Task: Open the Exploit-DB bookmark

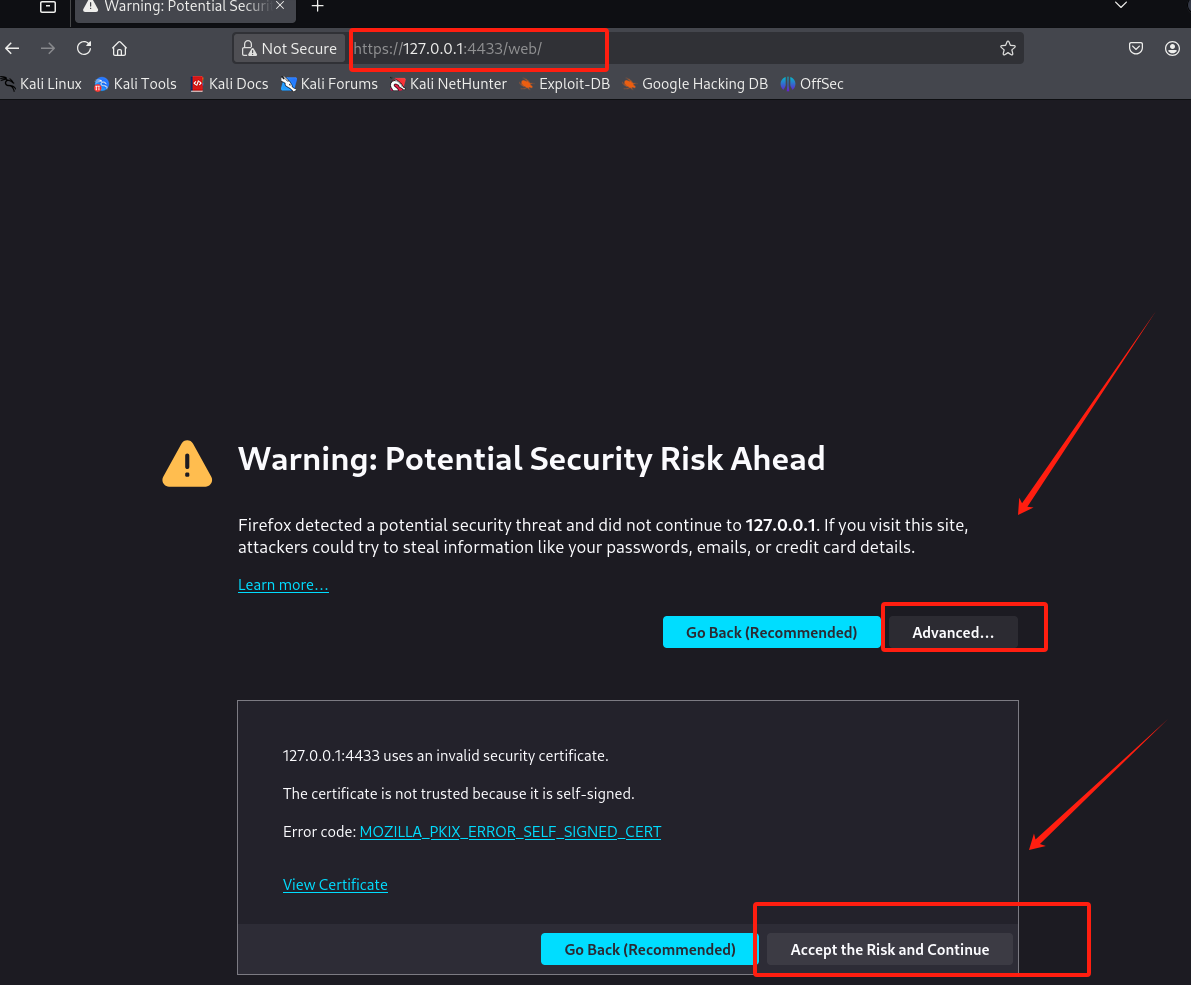Action: coord(564,84)
